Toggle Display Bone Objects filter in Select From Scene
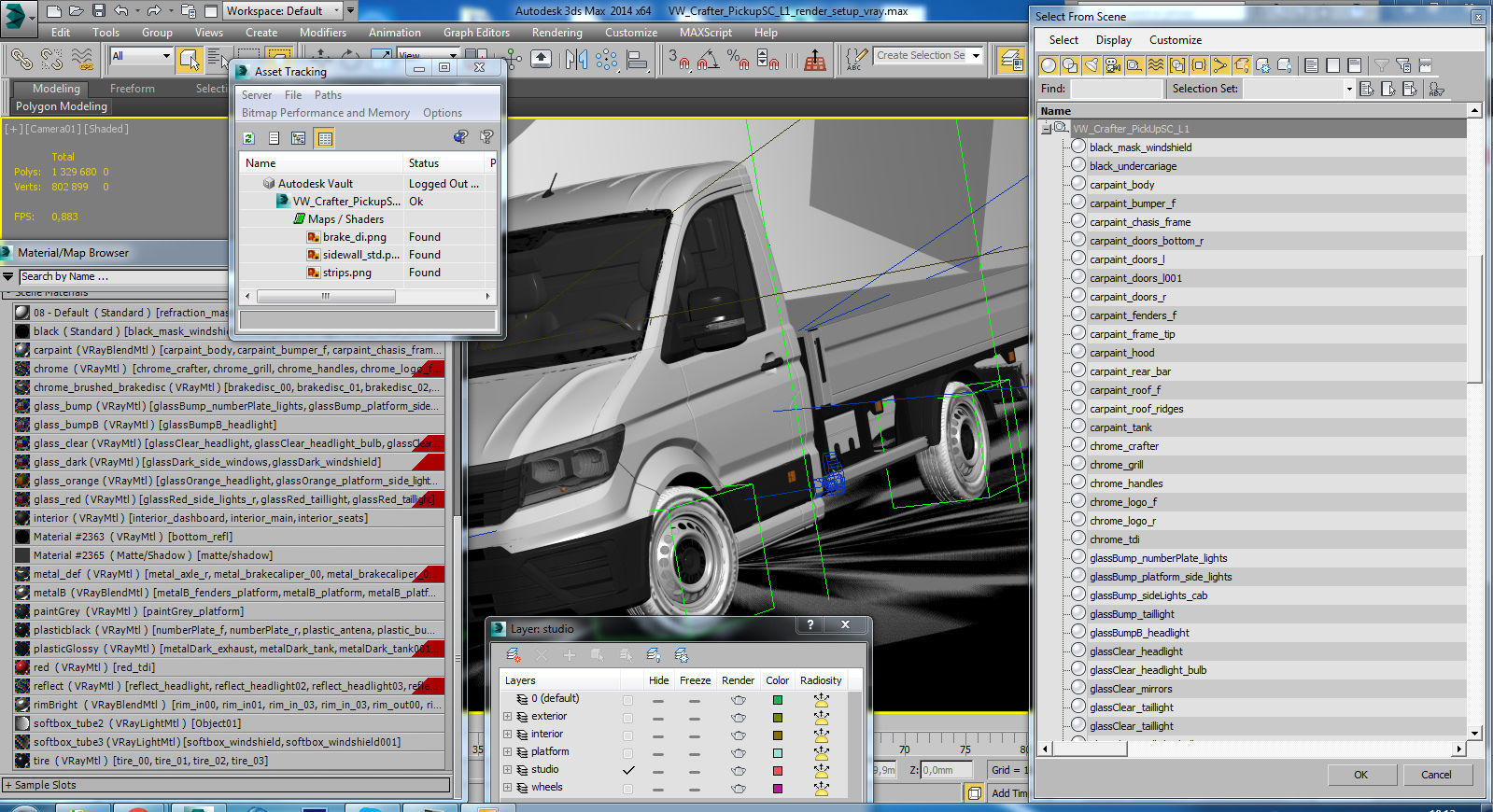 (1220, 65)
